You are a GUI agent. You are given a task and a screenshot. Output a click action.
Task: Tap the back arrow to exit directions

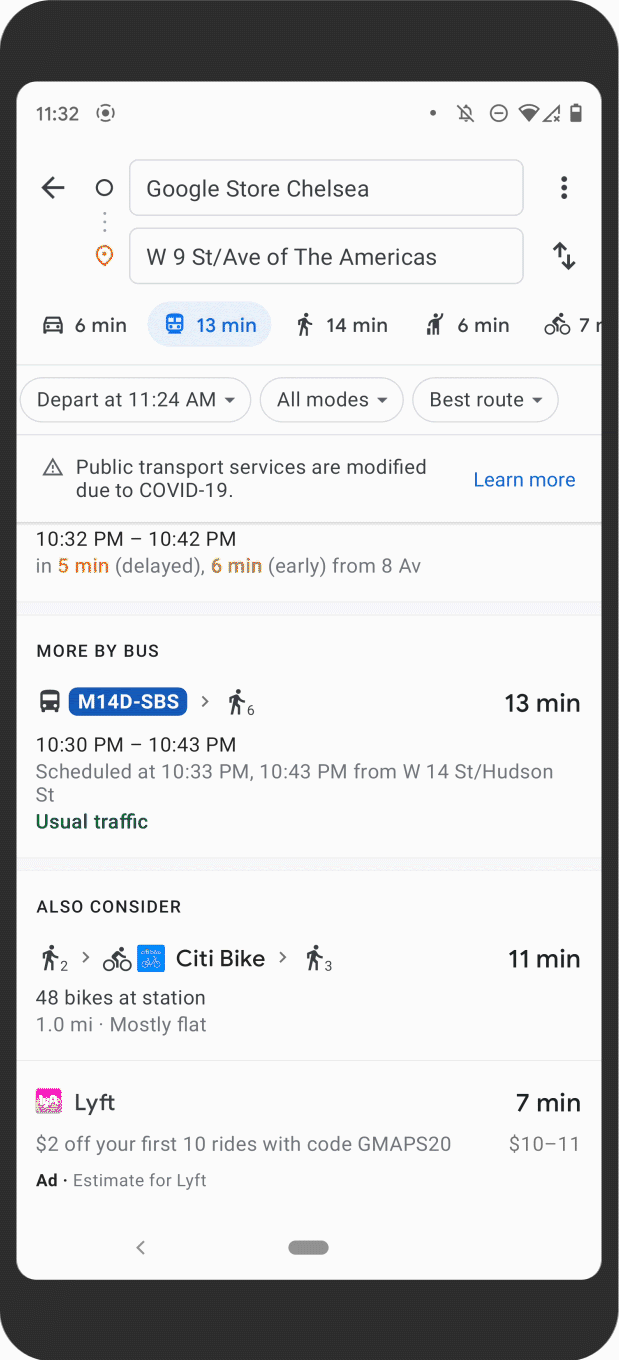pos(52,187)
